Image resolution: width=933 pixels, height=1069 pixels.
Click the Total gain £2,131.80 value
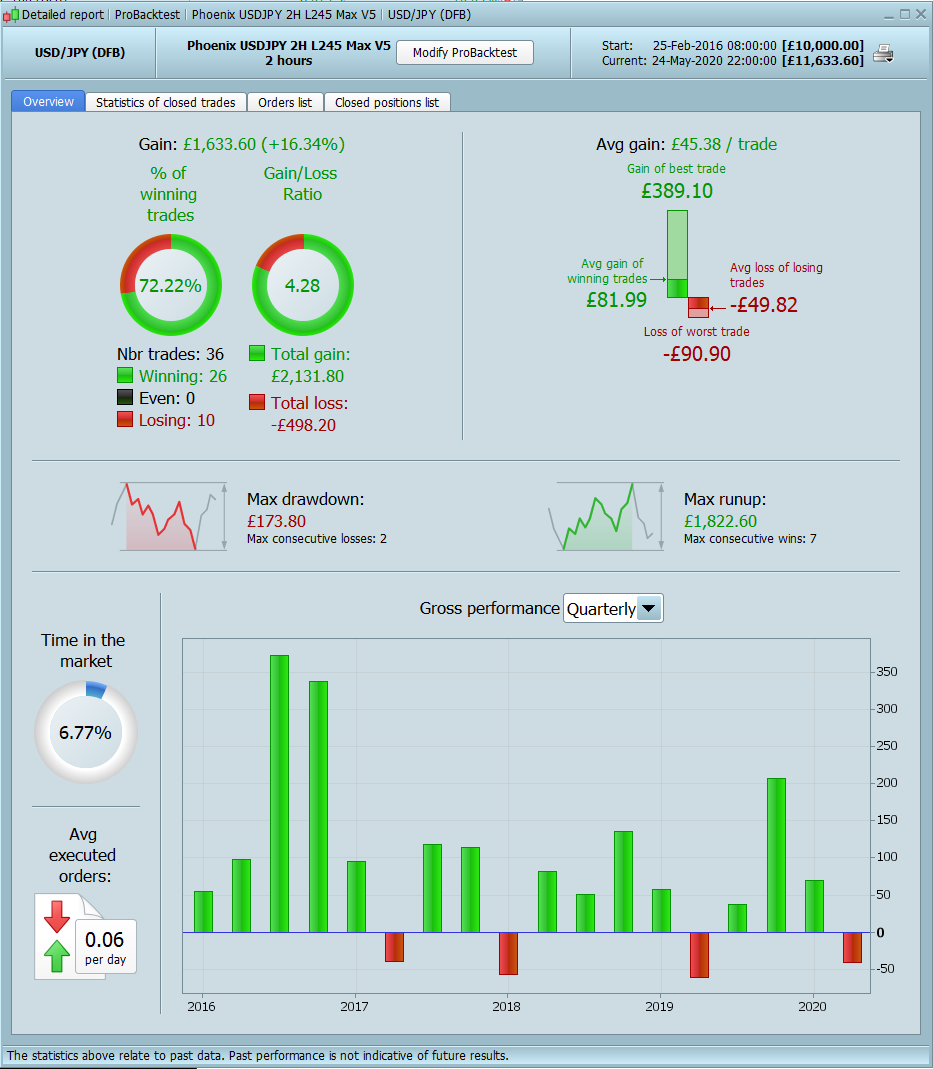[x=307, y=376]
